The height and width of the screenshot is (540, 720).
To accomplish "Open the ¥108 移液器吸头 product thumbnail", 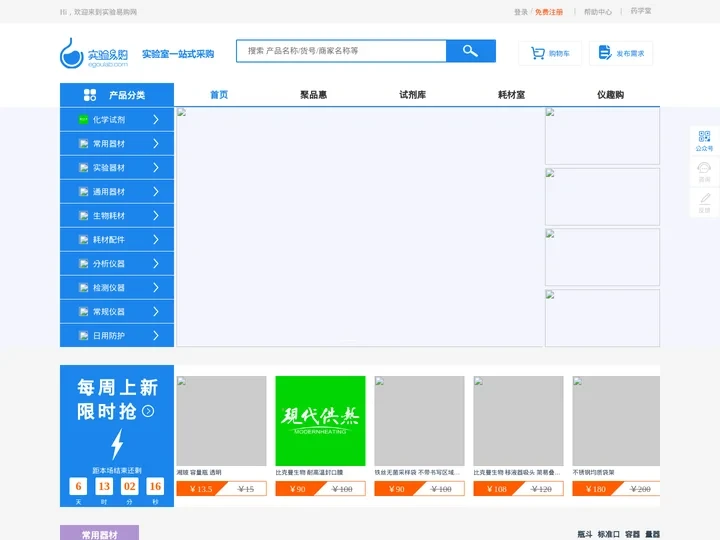I will click(518, 421).
